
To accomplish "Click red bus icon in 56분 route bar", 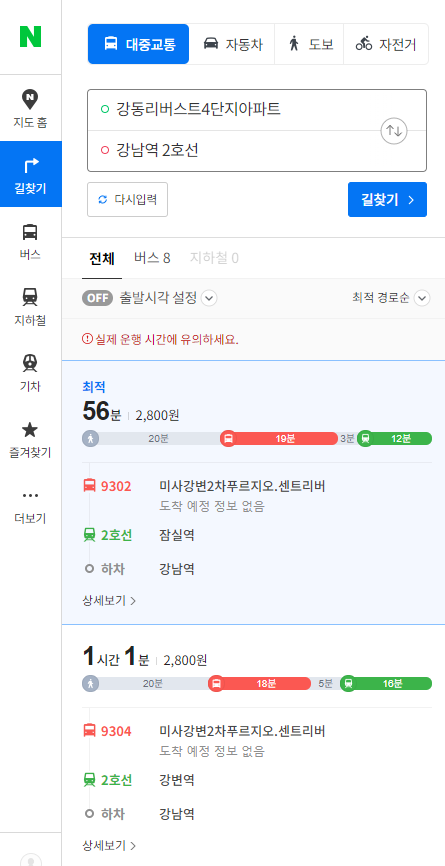I will pyautogui.click(x=228, y=439).
